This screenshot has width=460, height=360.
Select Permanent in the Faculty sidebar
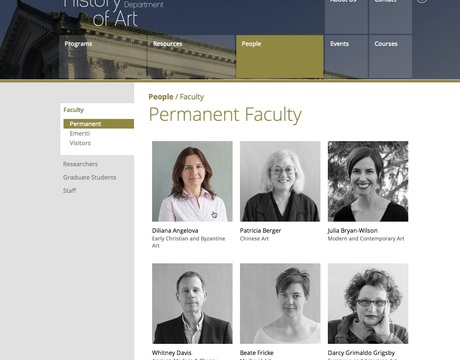pyautogui.click(x=99, y=124)
